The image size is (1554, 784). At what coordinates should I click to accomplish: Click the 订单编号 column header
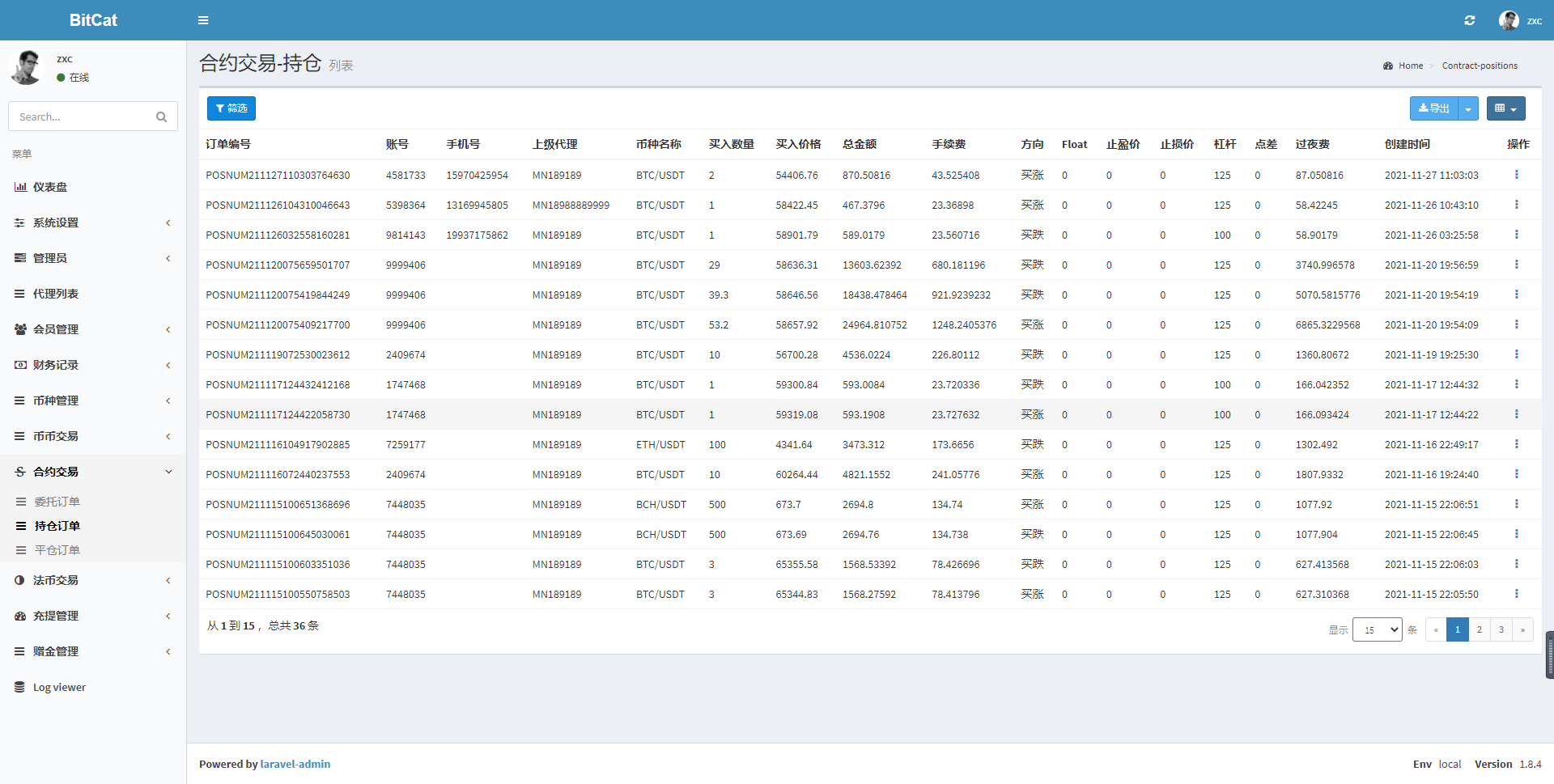pyautogui.click(x=228, y=144)
